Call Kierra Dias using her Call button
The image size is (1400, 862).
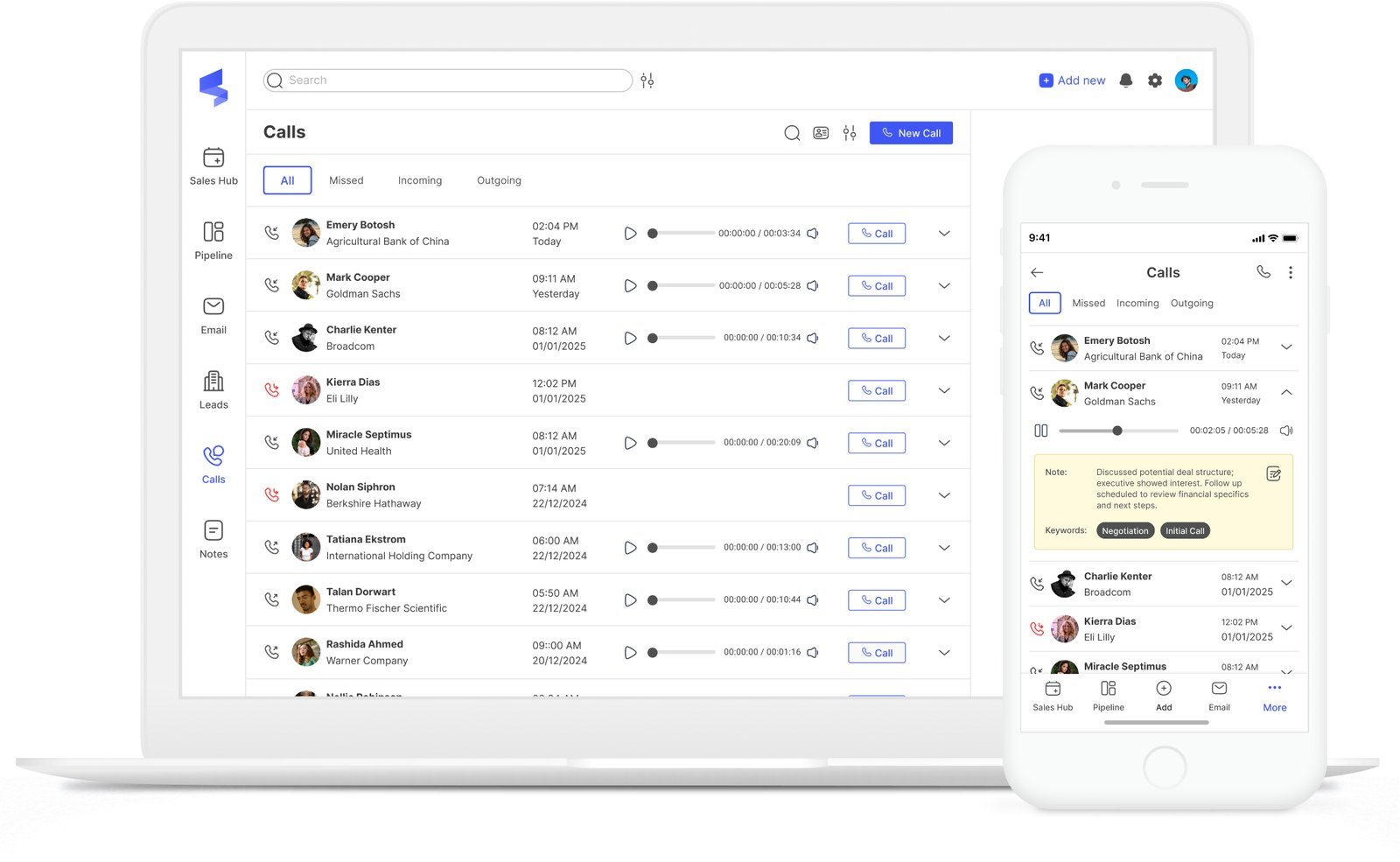point(876,390)
